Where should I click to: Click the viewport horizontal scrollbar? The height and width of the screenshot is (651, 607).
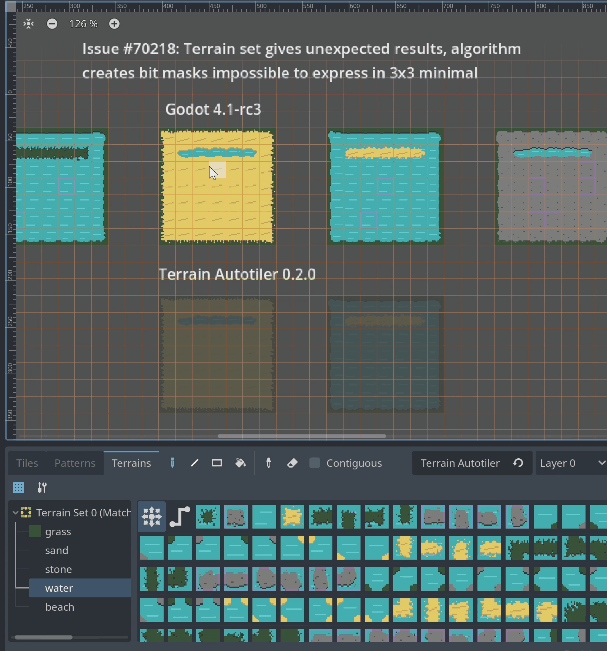[x=302, y=436]
